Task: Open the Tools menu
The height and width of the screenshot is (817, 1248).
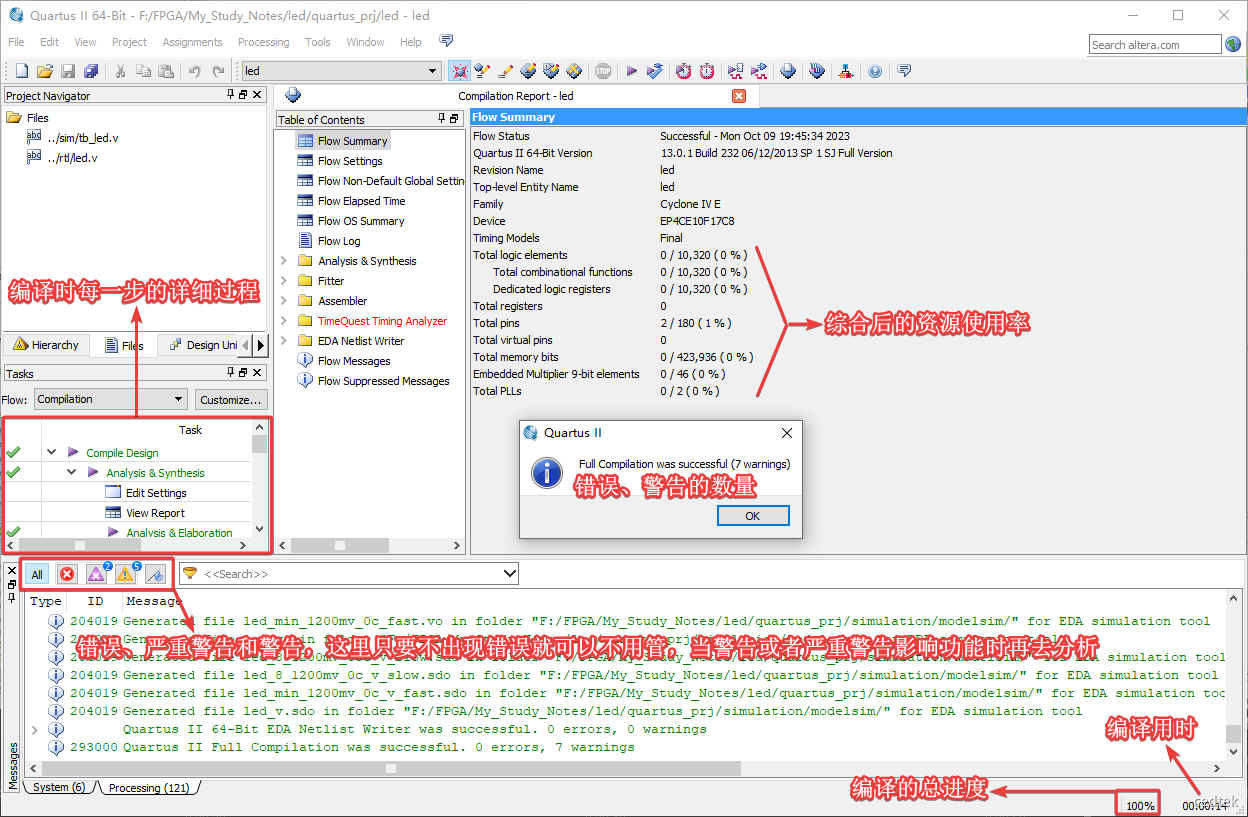Action: 318,42
